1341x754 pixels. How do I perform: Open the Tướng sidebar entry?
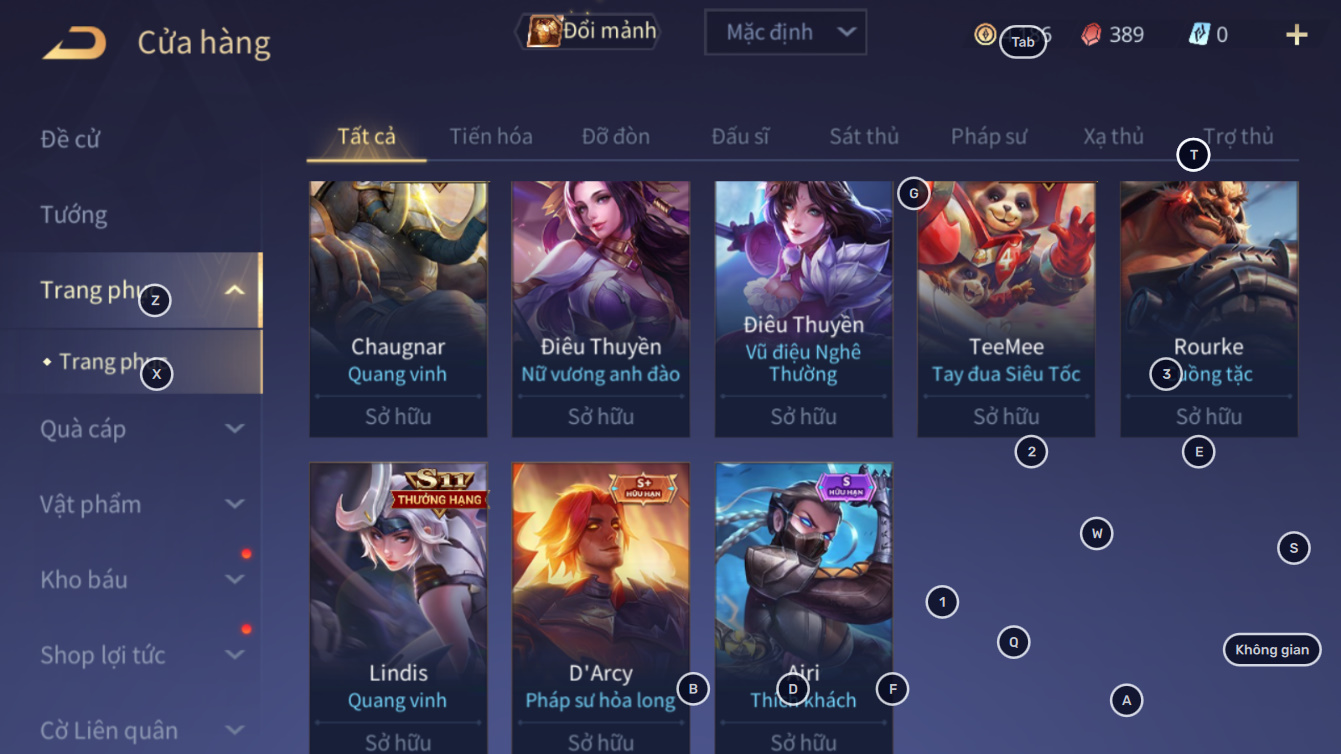point(73,214)
